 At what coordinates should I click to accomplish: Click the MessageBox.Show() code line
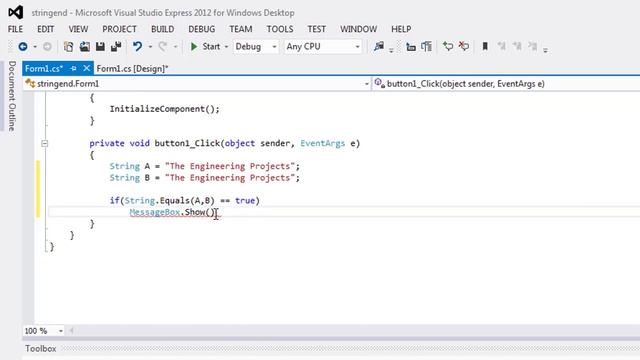174,212
